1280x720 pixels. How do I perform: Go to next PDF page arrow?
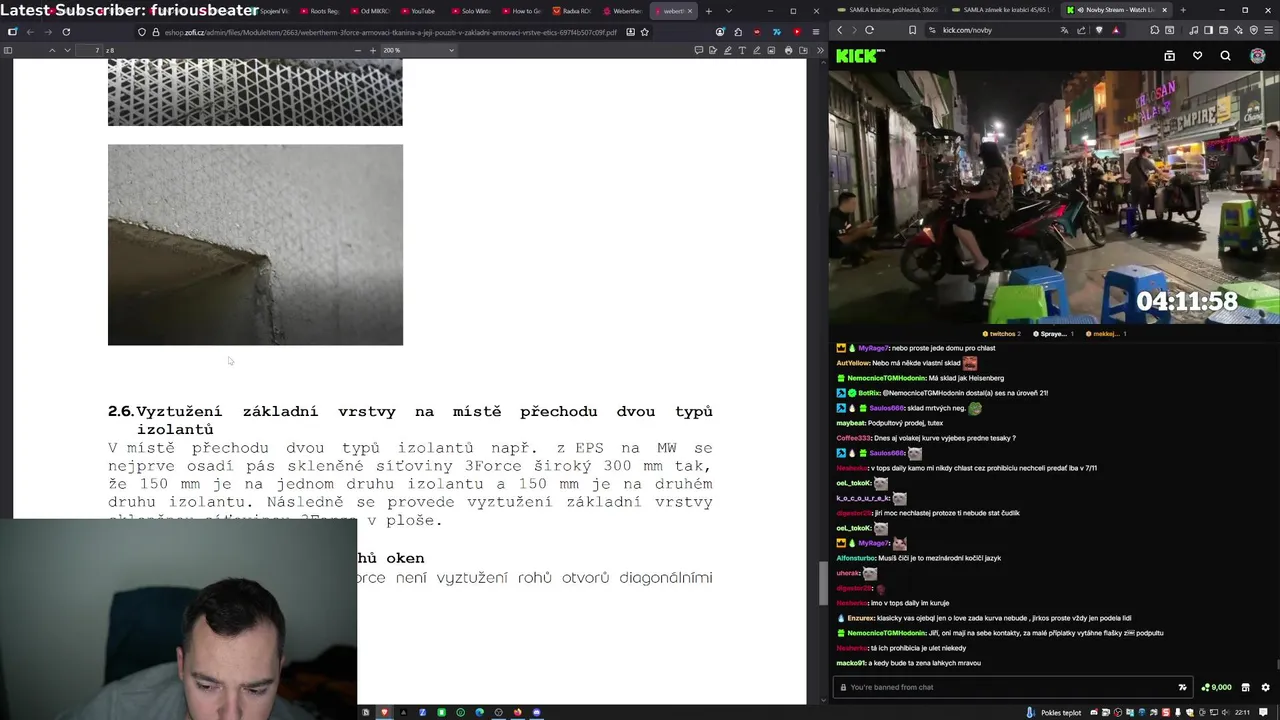[x=67, y=50]
